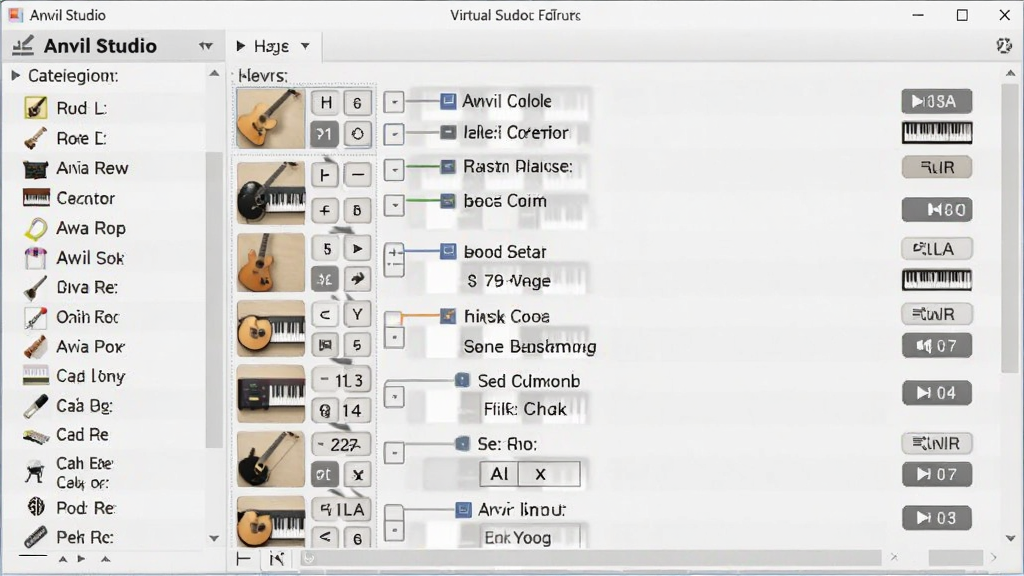Click the play 07 button below Se: Rio:
The image size is (1024, 576).
(936, 474)
